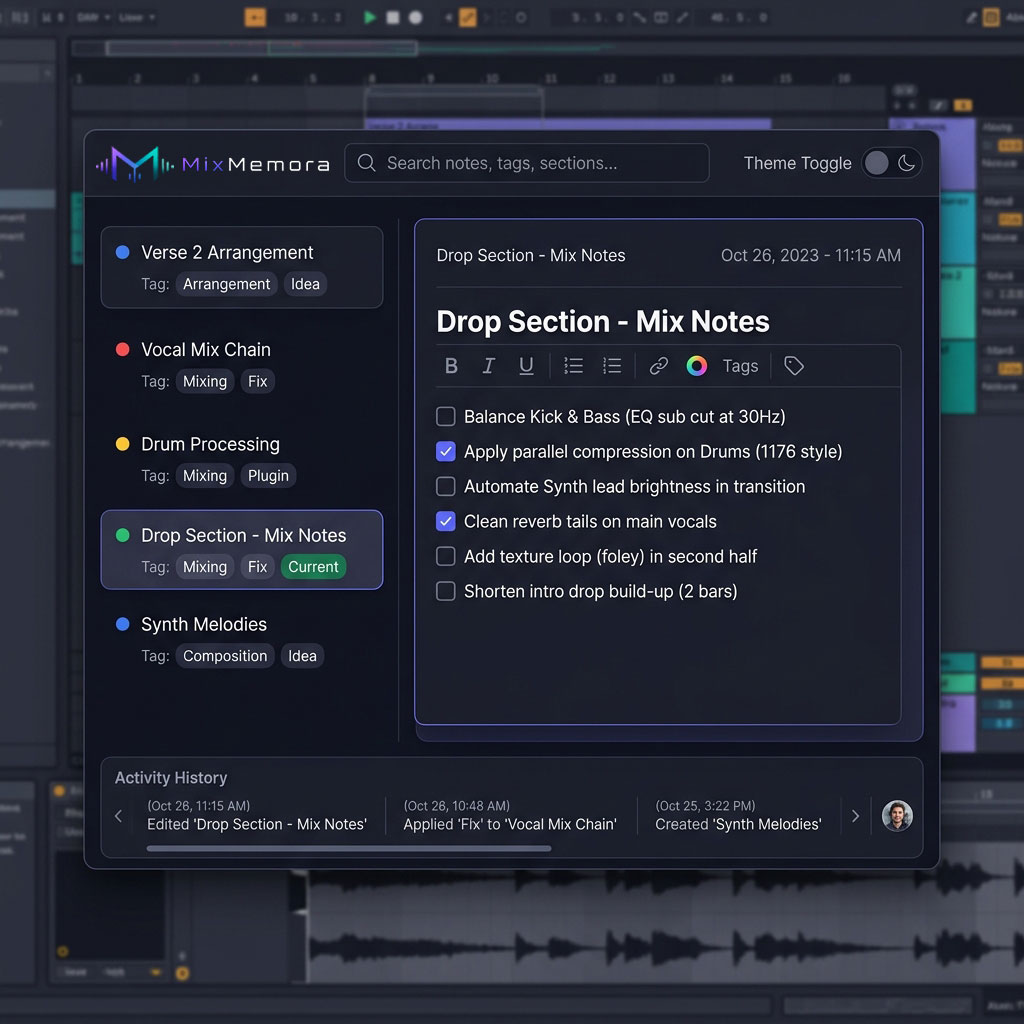The height and width of the screenshot is (1024, 1024).
Task: Click the Mixing tag on Drum Processing
Action: coord(204,475)
